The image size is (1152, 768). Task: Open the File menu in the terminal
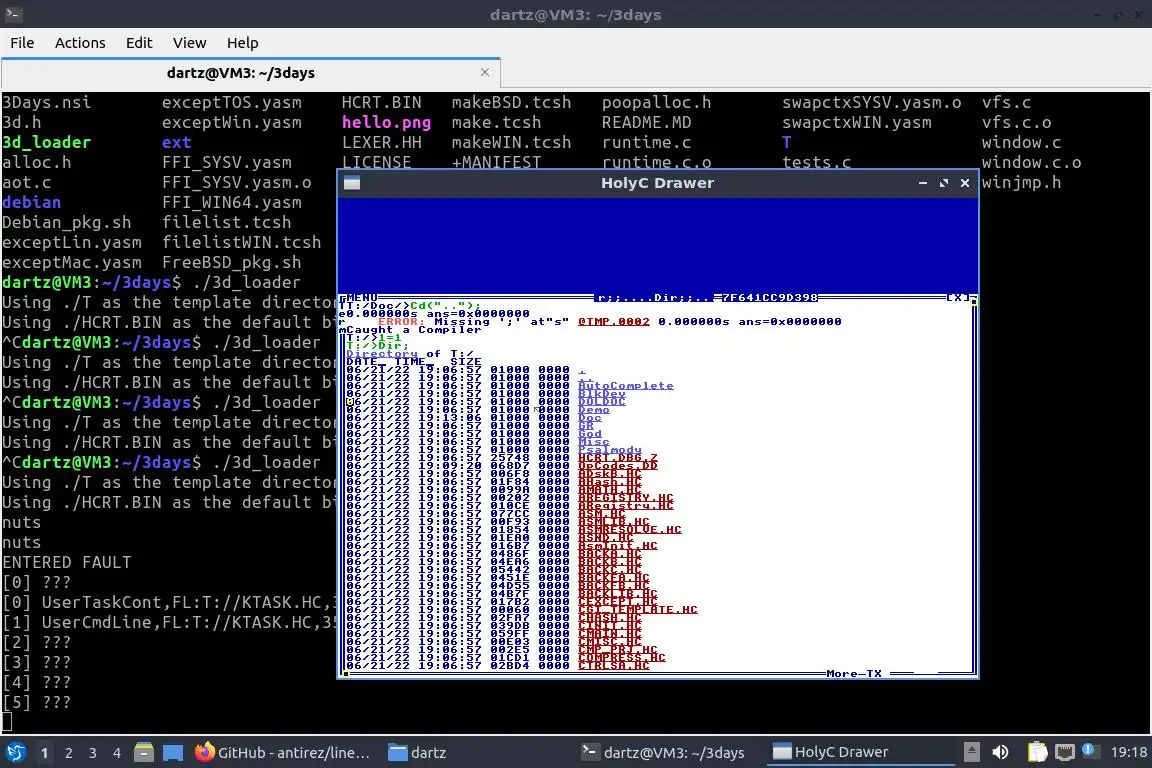[x=22, y=43]
